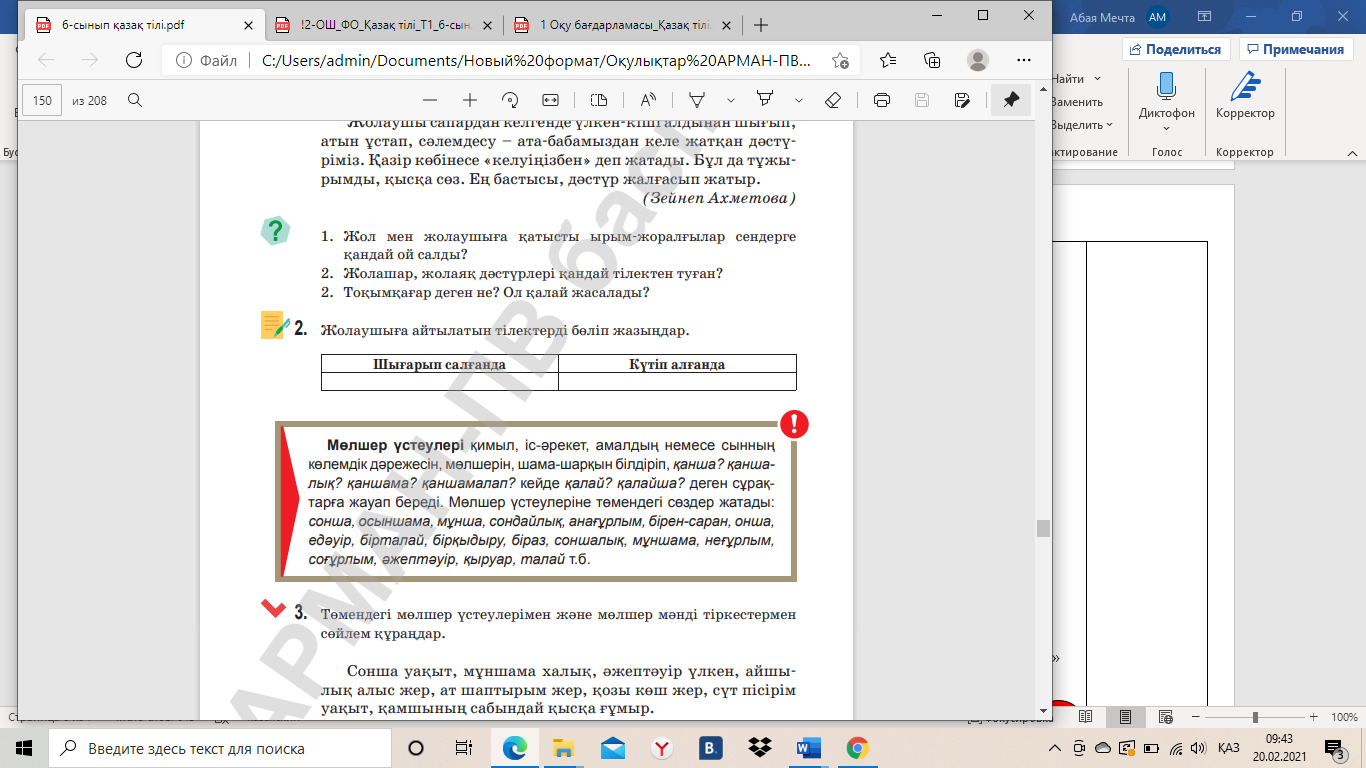Collapse the Word ribbon arrow

pyautogui.click(x=1353, y=153)
